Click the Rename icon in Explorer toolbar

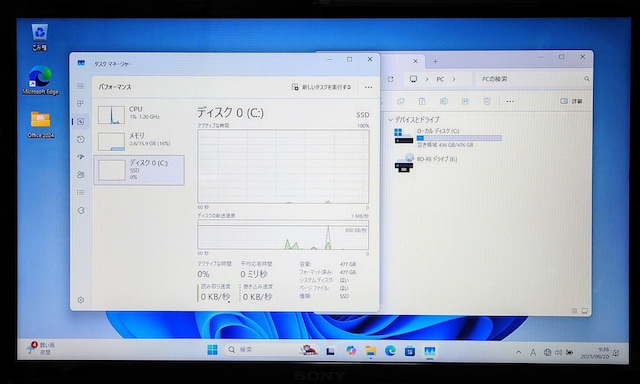pyautogui.click(x=444, y=101)
